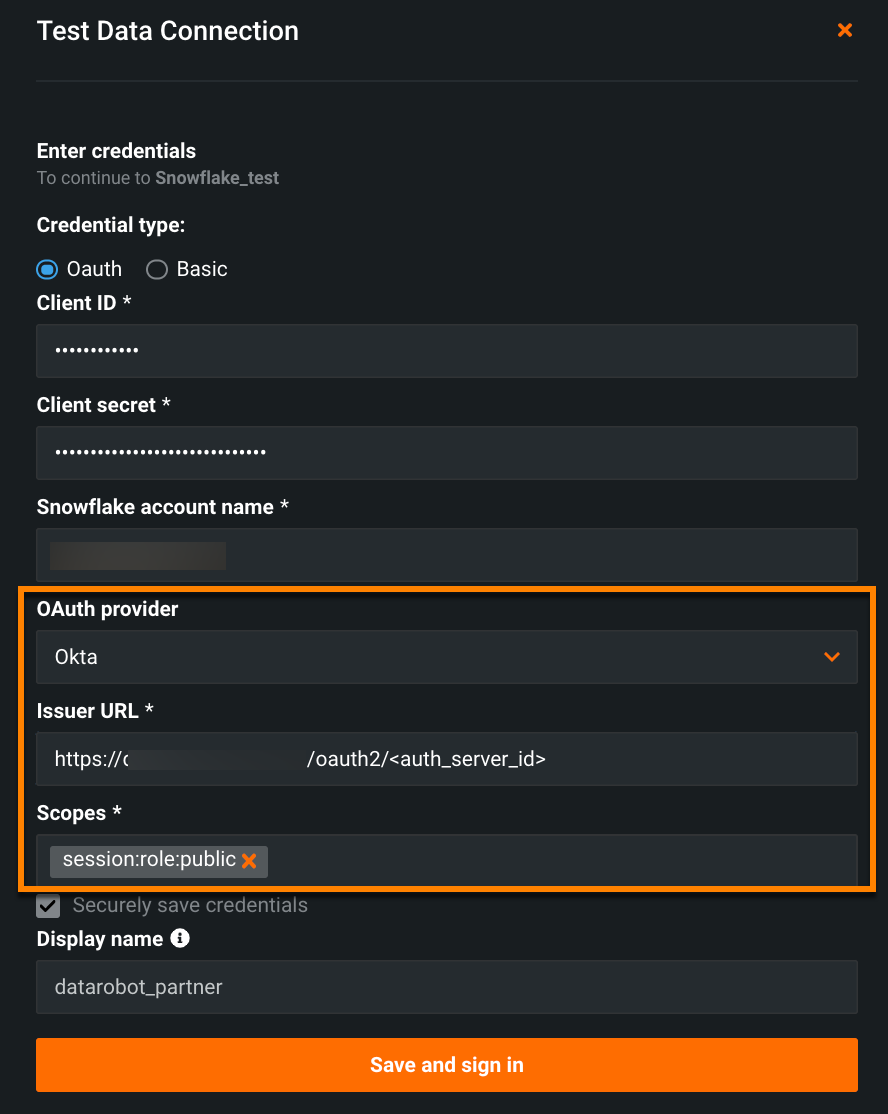Viewport: 888px width, 1114px height.
Task: Select the Okta provider value
Action: click(x=77, y=657)
